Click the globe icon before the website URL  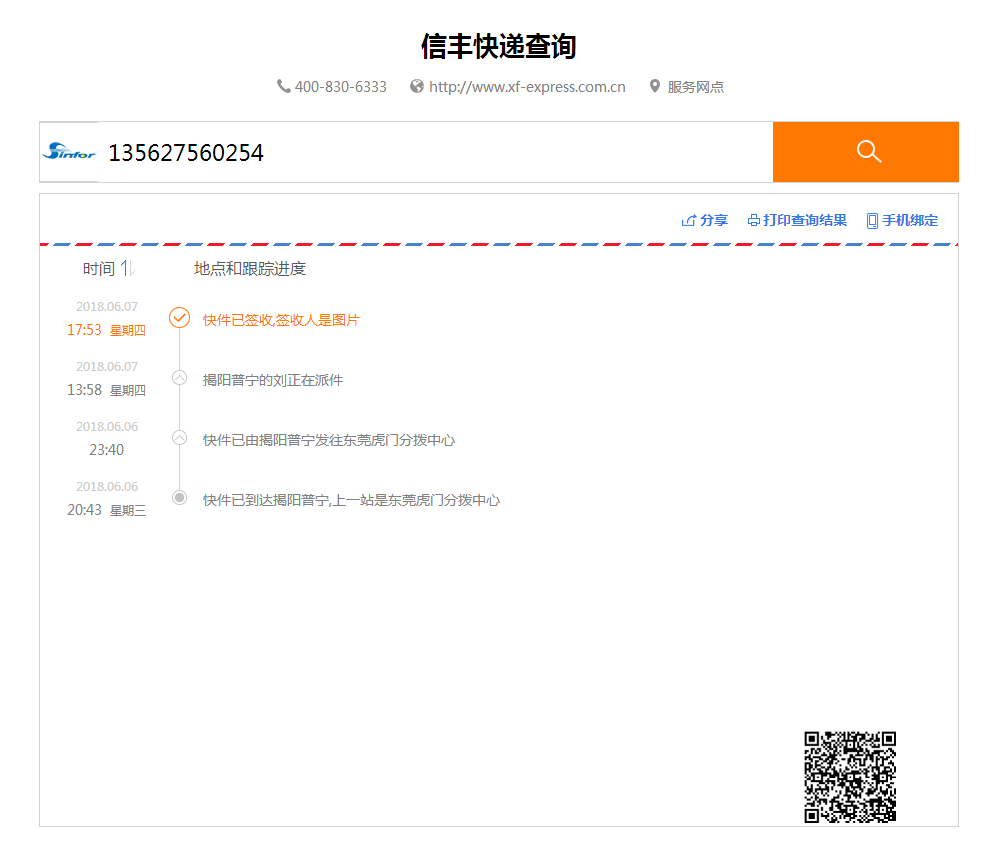[x=416, y=86]
